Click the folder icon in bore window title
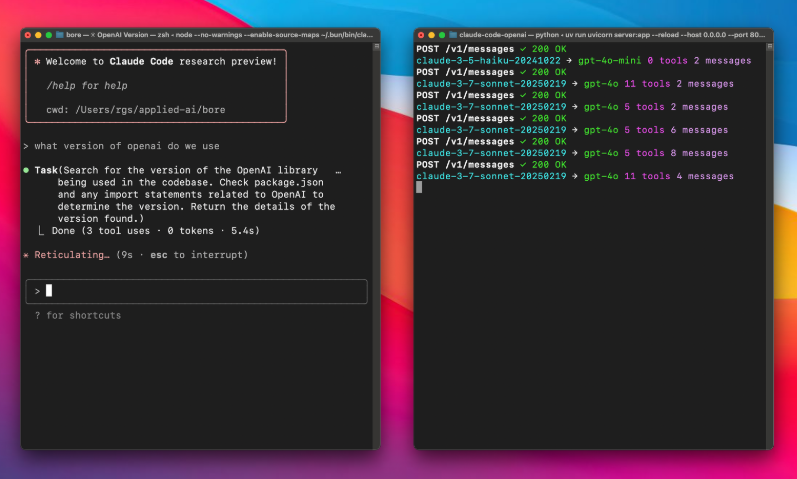Screen dimensions: 797x479 [59, 35]
